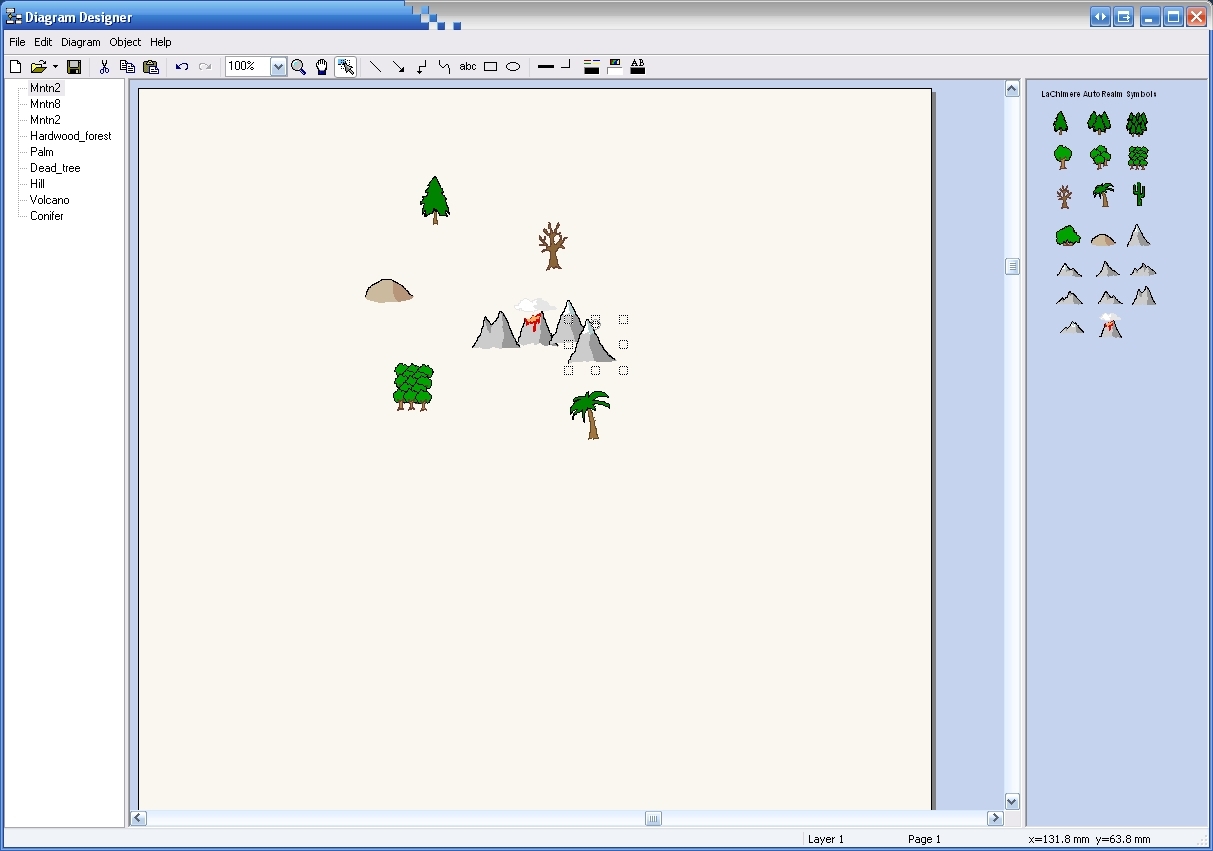1213x851 pixels.
Task: Open the Diagram menu
Action: point(80,42)
